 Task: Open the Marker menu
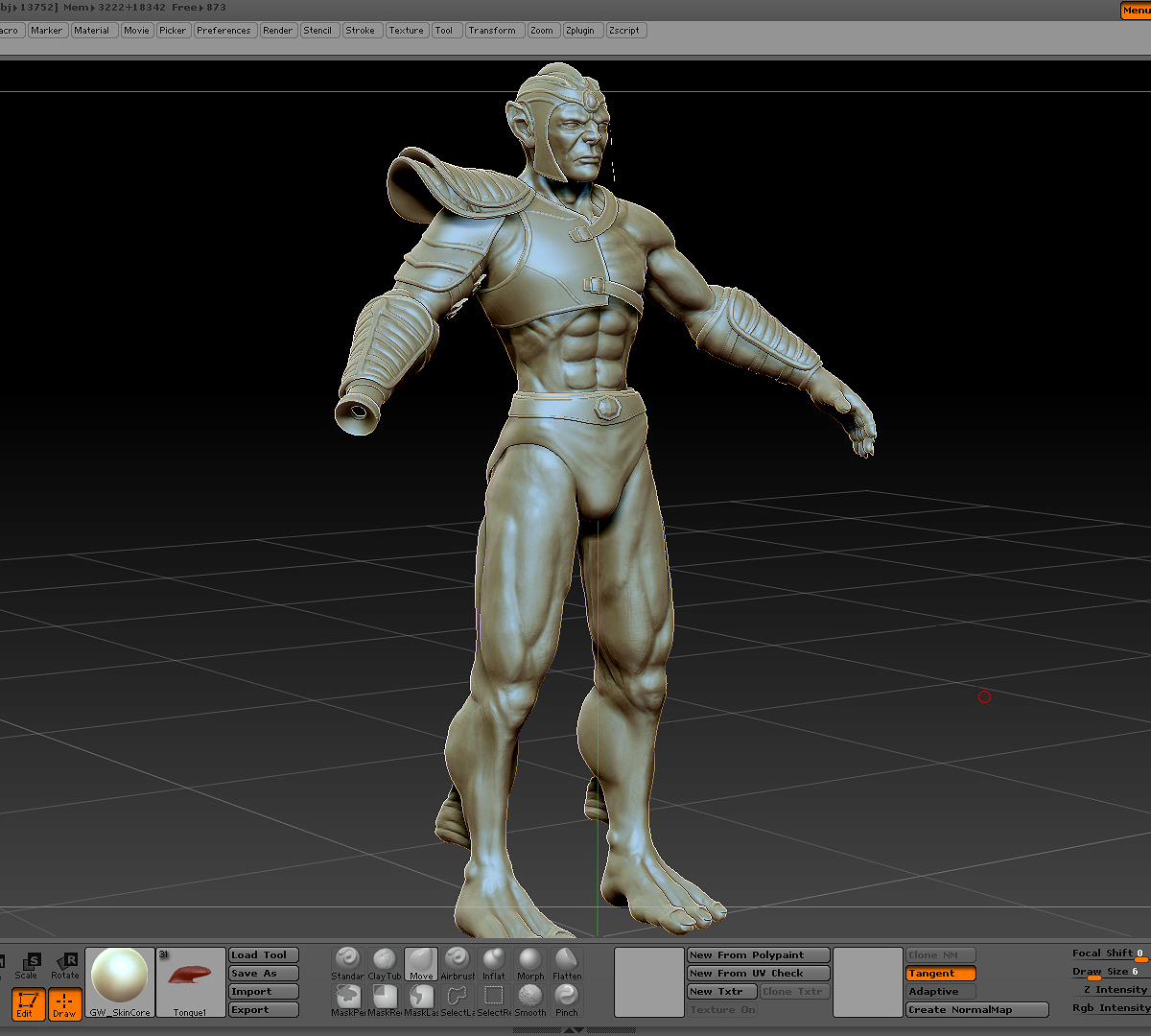point(46,31)
